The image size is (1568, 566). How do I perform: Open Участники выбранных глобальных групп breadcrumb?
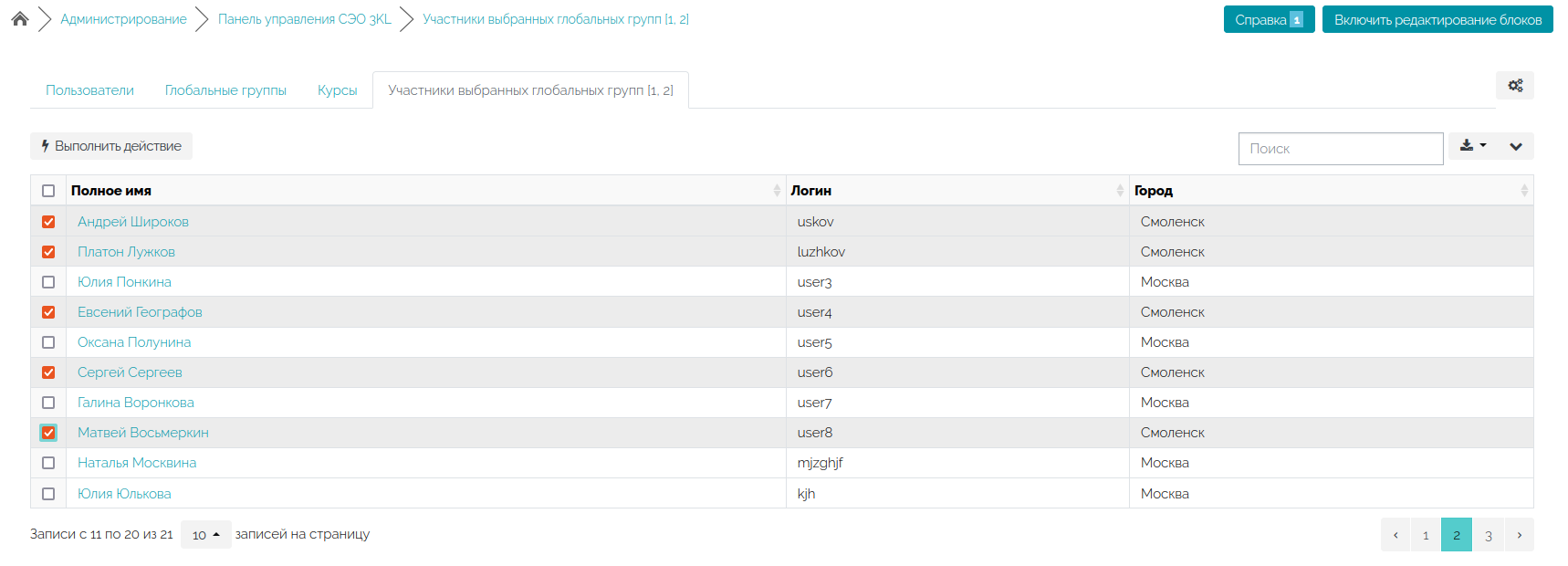point(556,19)
